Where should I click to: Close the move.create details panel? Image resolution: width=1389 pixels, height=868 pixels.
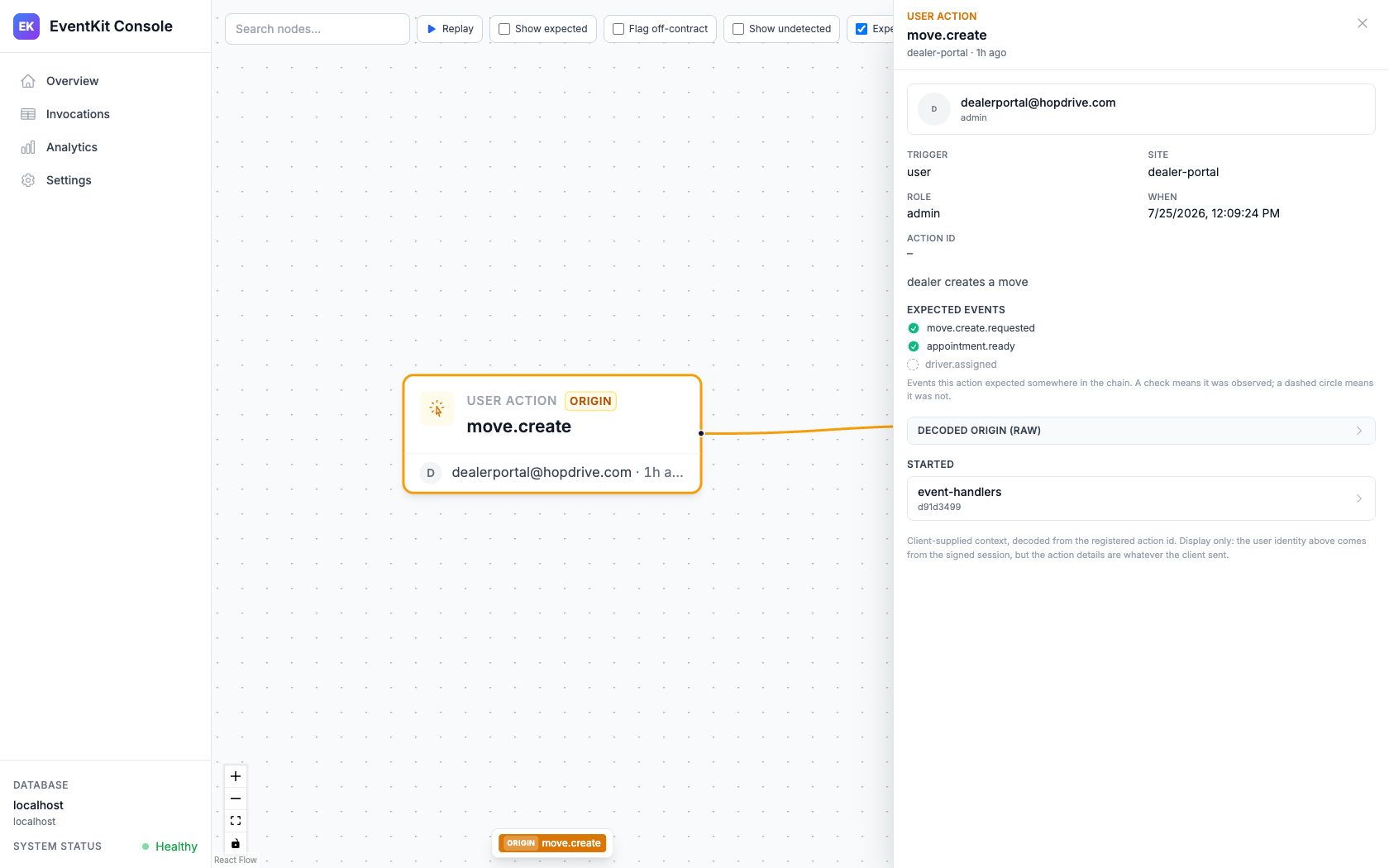[x=1363, y=23]
